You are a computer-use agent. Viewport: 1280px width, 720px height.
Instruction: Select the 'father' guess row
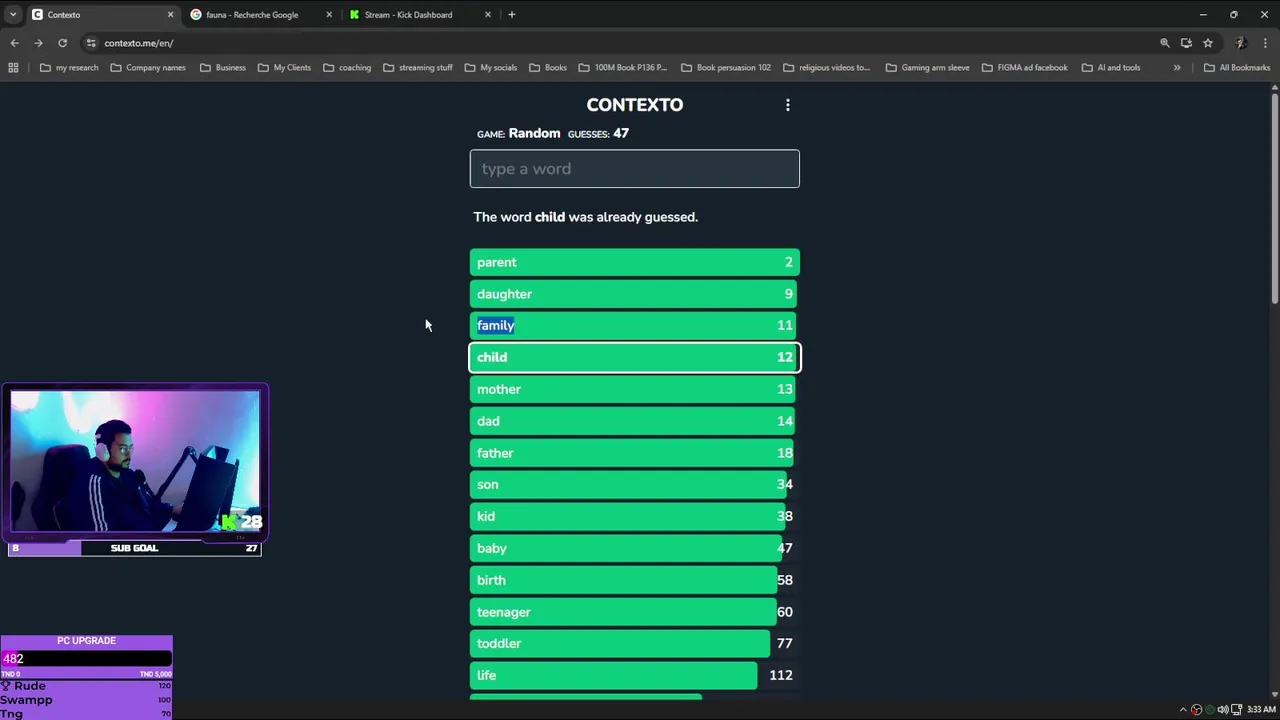[635, 453]
